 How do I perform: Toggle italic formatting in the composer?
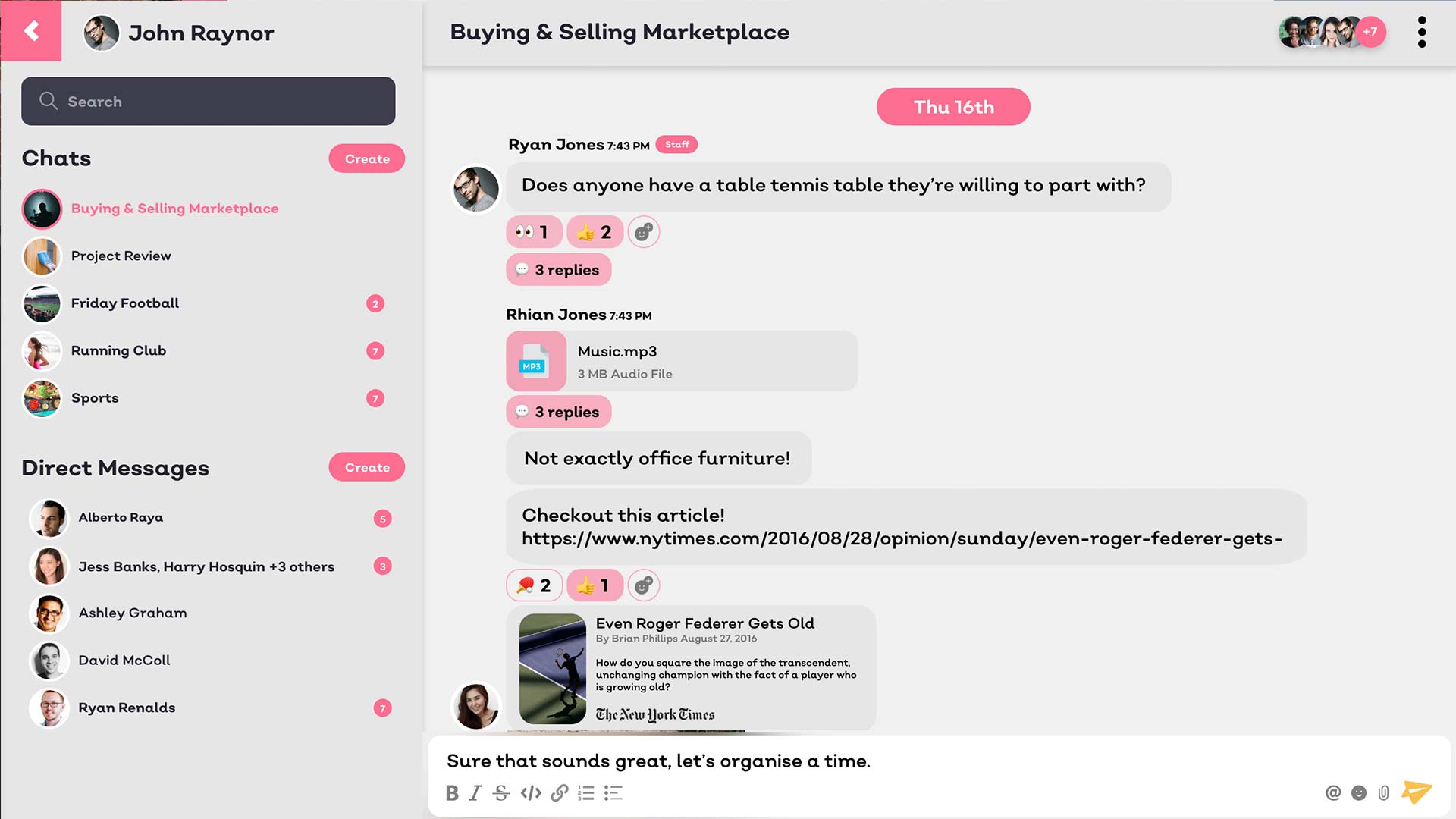(x=475, y=793)
